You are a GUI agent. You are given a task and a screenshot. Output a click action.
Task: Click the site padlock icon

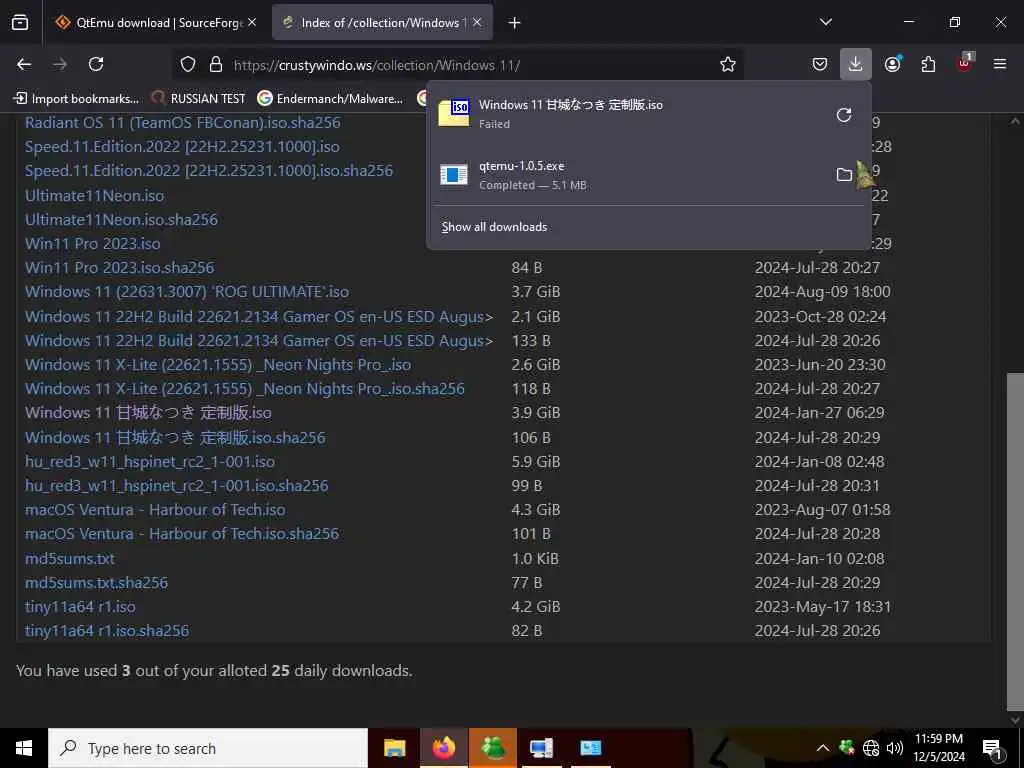[x=216, y=64]
